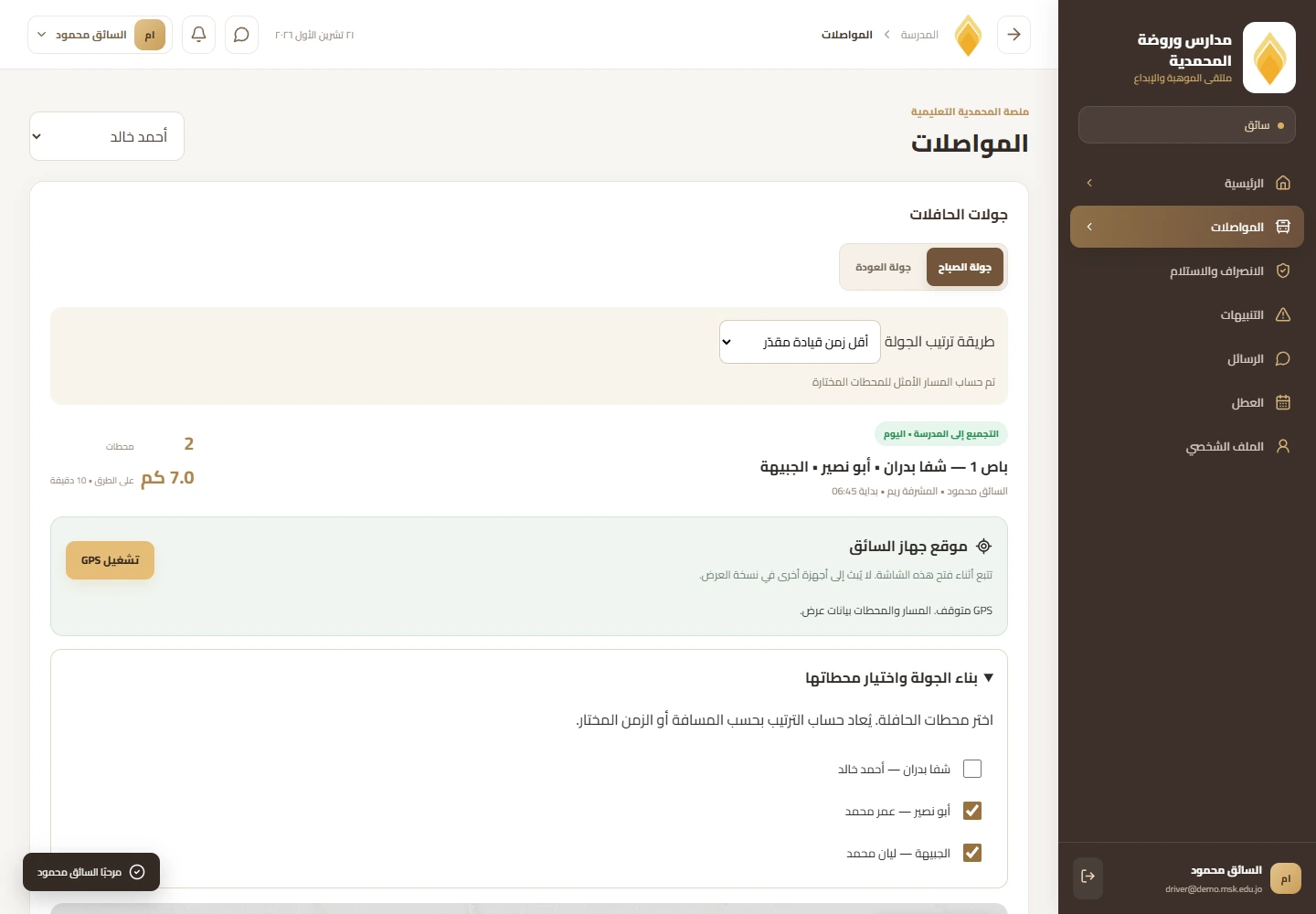Uncheck the أبو نصير — عمر محمد checkbox
Image resolution: width=1316 pixels, height=914 pixels.
[972, 811]
